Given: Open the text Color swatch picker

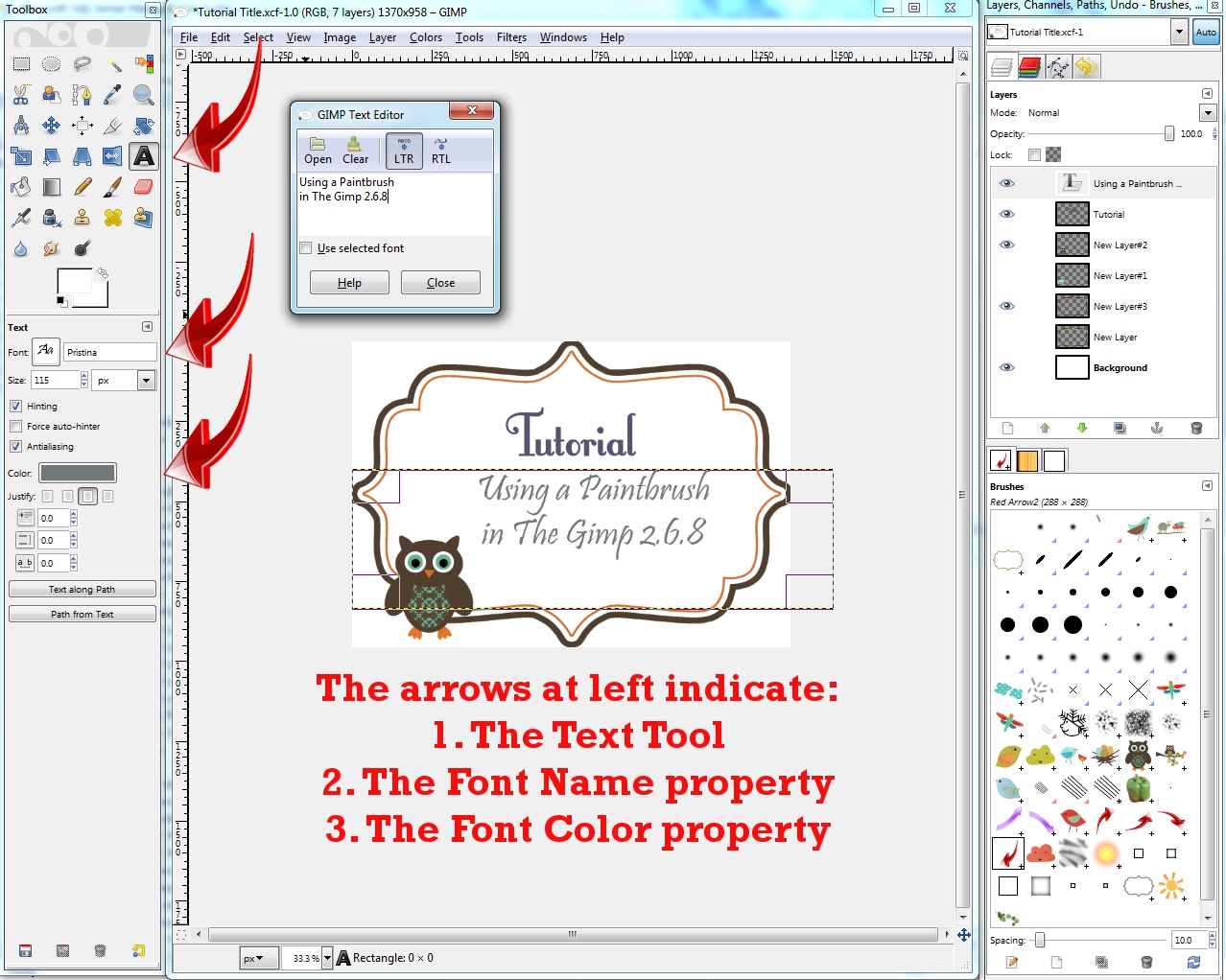Looking at the screenshot, I should click(78, 472).
